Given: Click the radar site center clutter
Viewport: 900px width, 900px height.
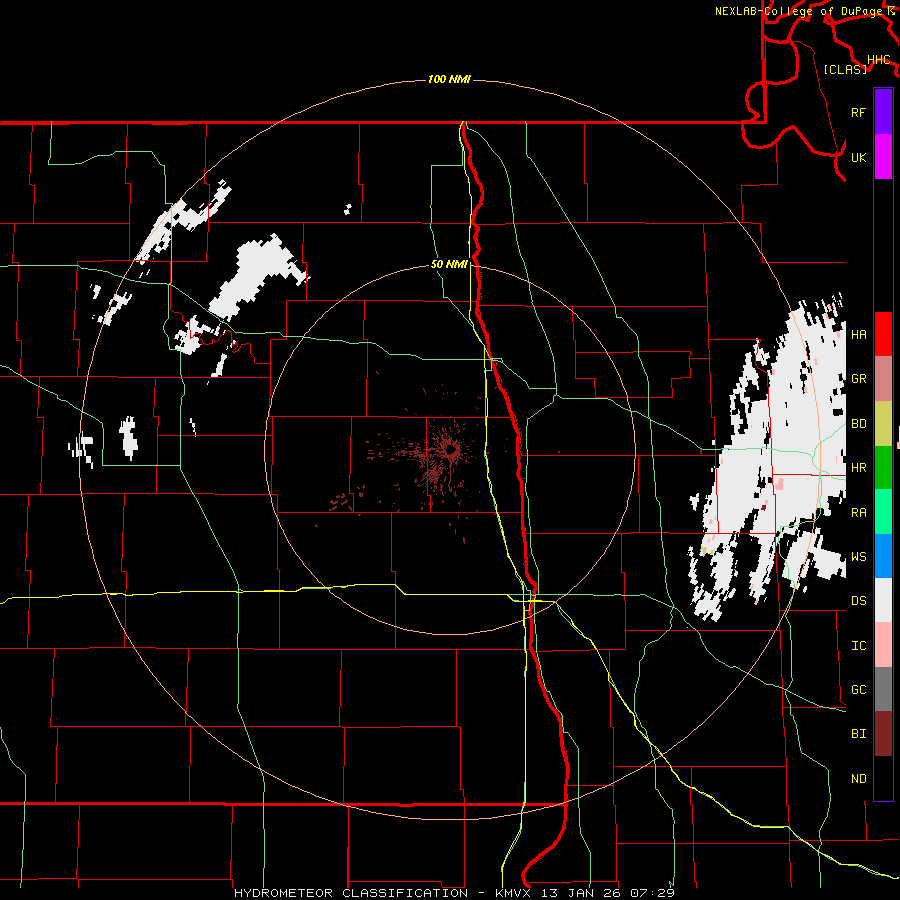Looking at the screenshot, I should point(451,450).
